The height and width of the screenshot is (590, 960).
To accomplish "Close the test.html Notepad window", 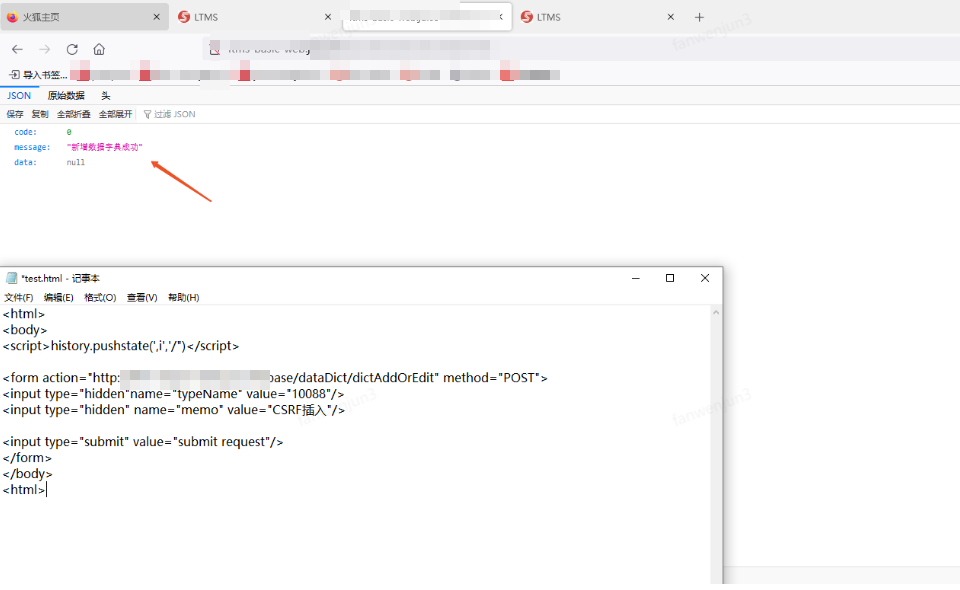I will tap(705, 278).
